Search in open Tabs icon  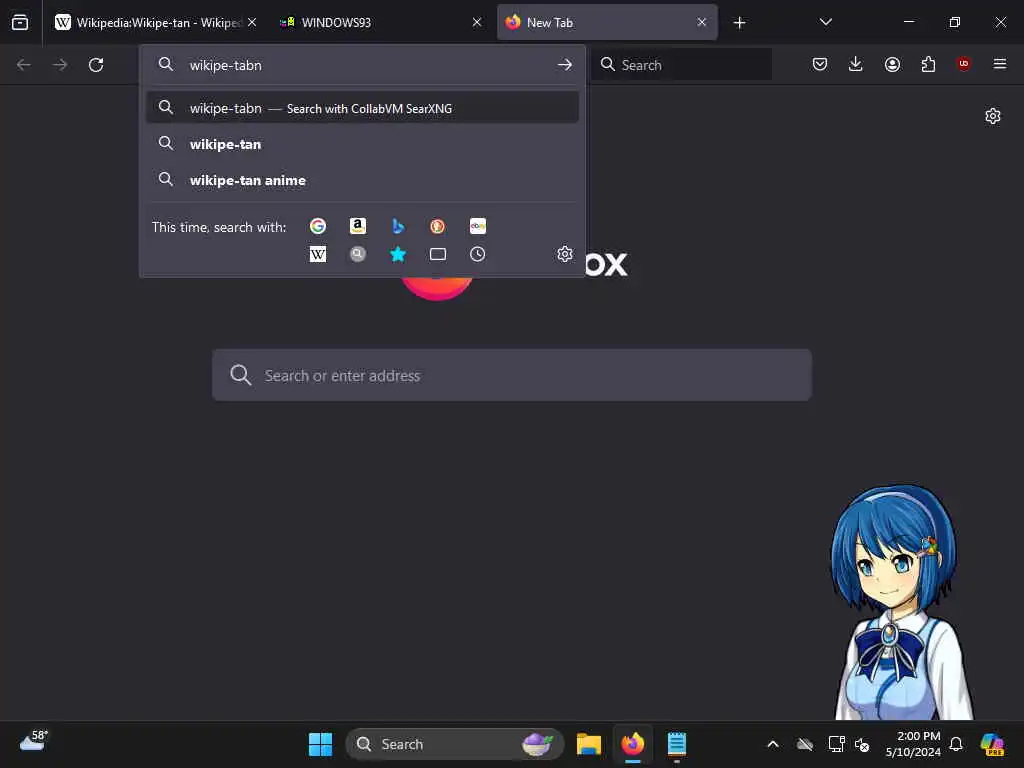(x=438, y=254)
